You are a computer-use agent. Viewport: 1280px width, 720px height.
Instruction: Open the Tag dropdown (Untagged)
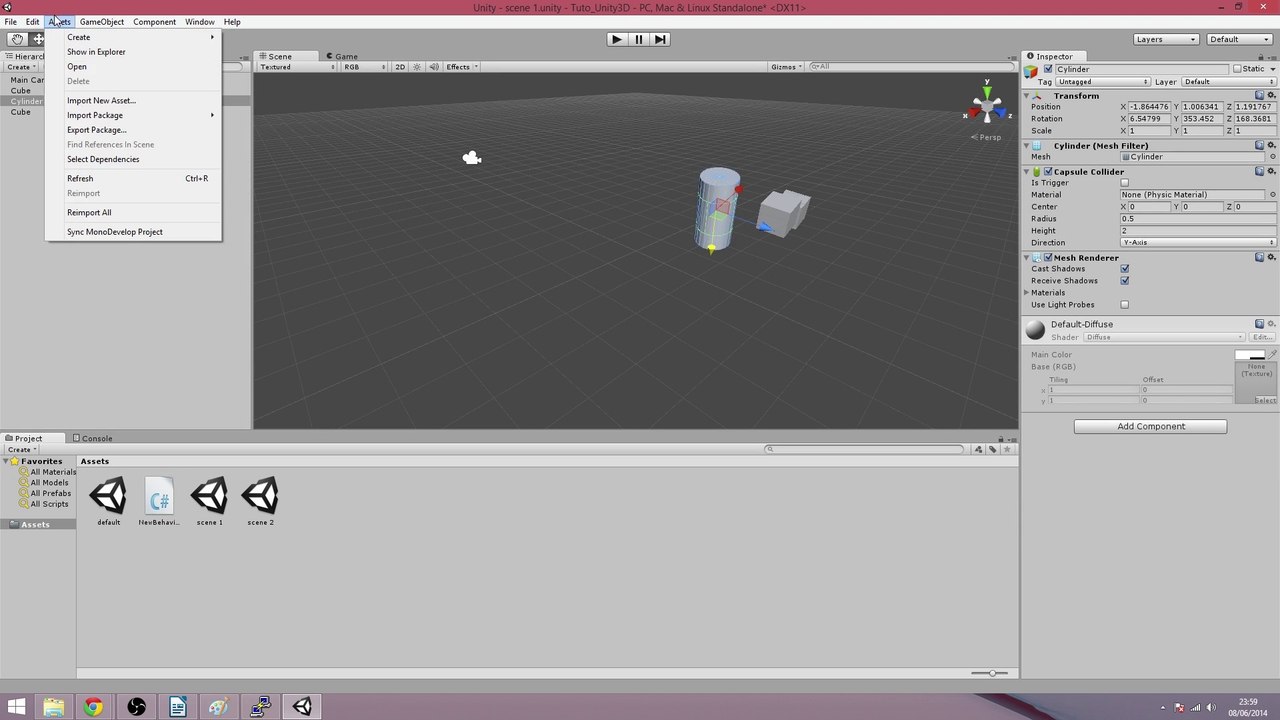1103,82
